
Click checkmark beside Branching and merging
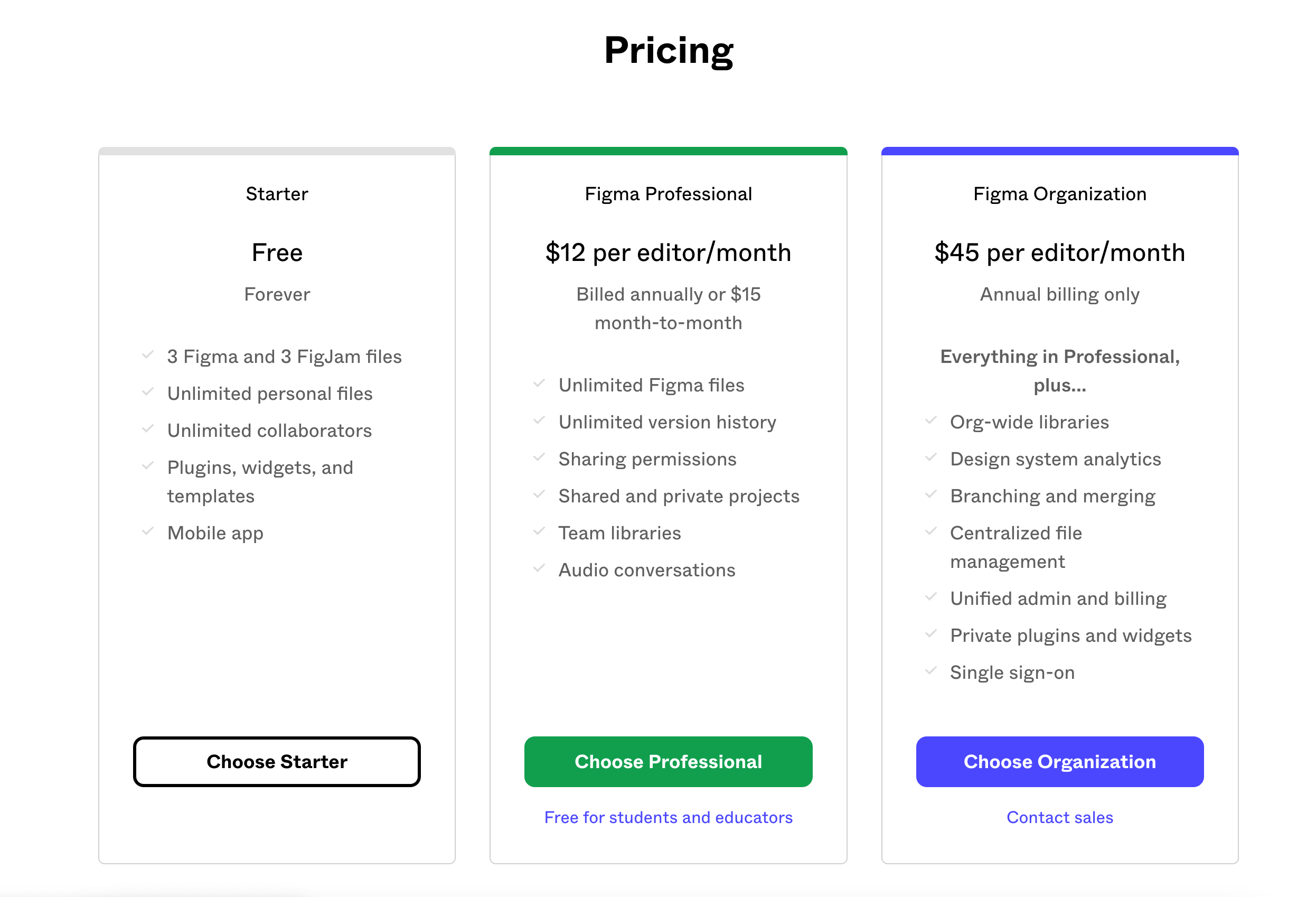[x=930, y=494]
